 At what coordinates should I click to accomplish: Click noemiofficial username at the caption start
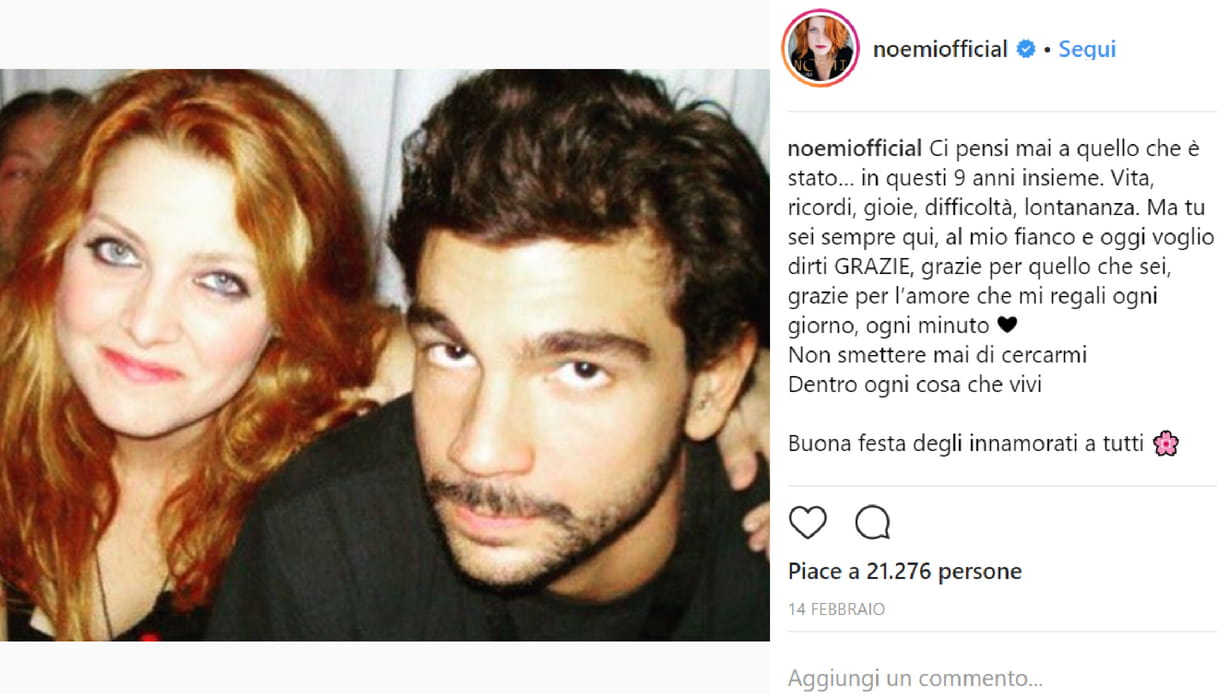855,149
